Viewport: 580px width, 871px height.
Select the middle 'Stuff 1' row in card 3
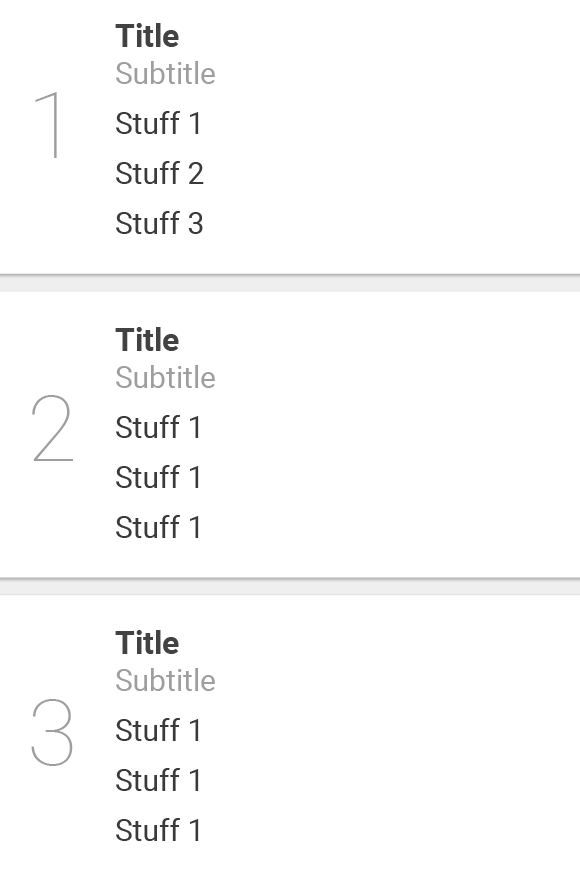(159, 780)
